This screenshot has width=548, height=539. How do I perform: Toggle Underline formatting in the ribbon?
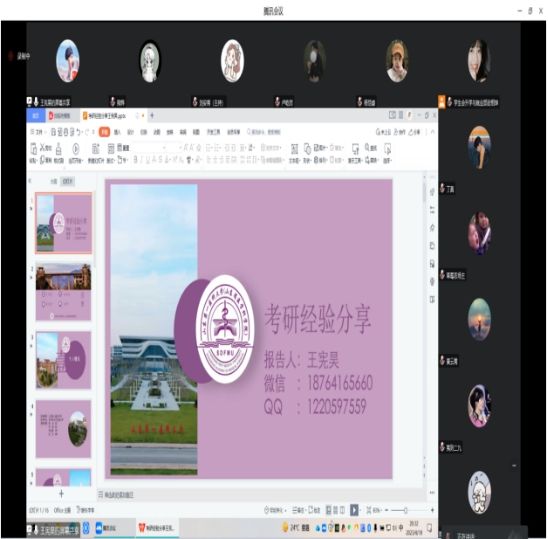(148, 160)
